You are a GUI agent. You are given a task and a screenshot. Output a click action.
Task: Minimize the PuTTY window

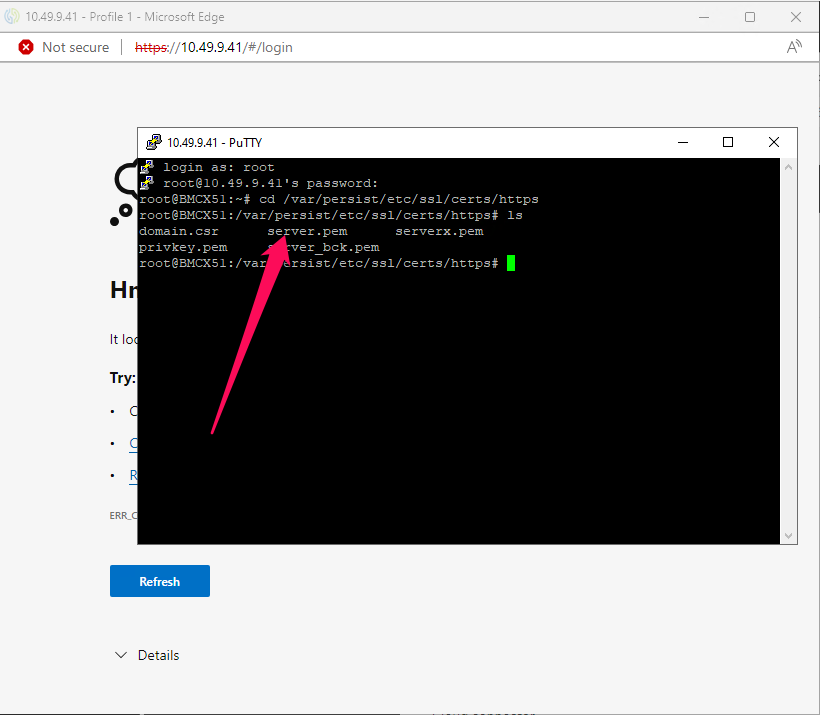[682, 142]
